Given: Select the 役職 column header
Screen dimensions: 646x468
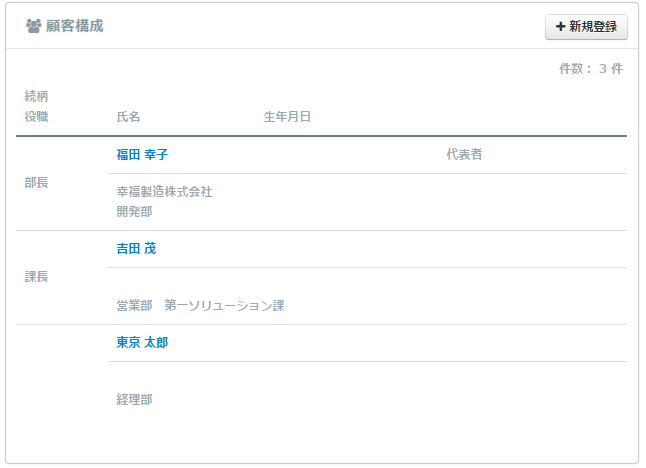Looking at the screenshot, I should (36, 117).
